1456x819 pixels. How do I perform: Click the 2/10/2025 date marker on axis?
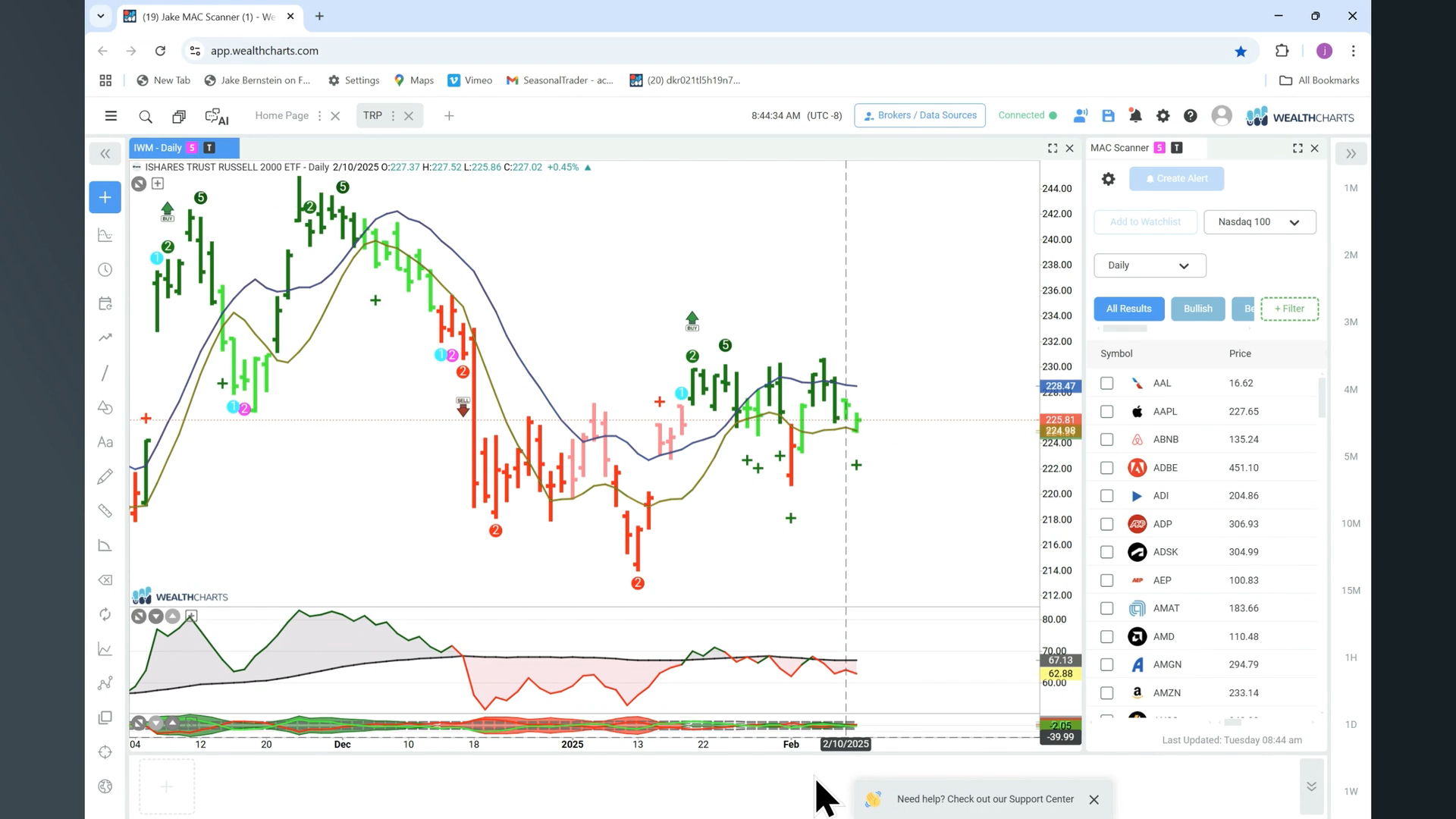point(846,744)
